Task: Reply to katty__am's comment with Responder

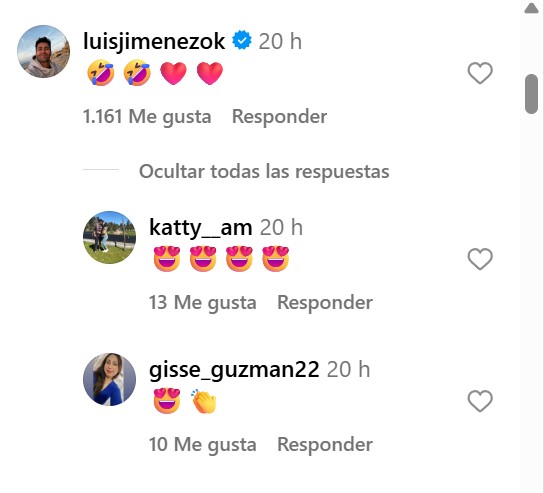Action: pyautogui.click(x=325, y=302)
